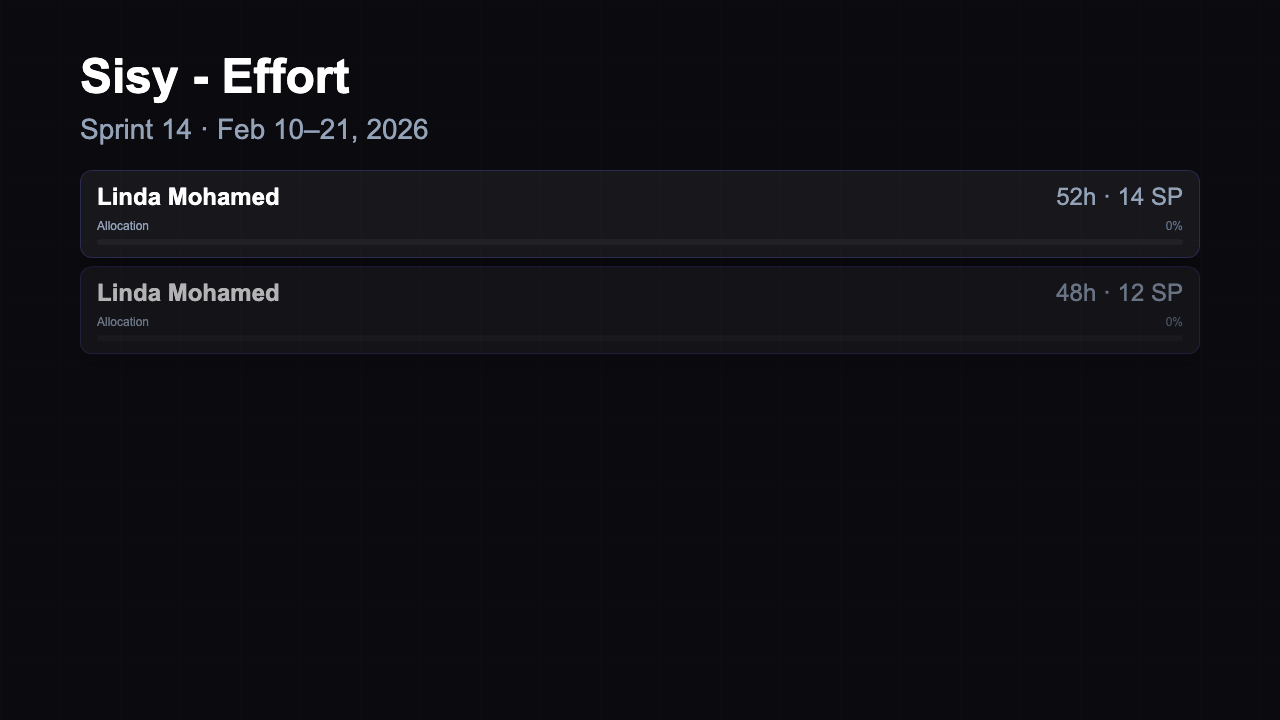Click the allocation progress bar on the first card
Viewport: 1280px width, 720px height.
pyautogui.click(x=640, y=241)
